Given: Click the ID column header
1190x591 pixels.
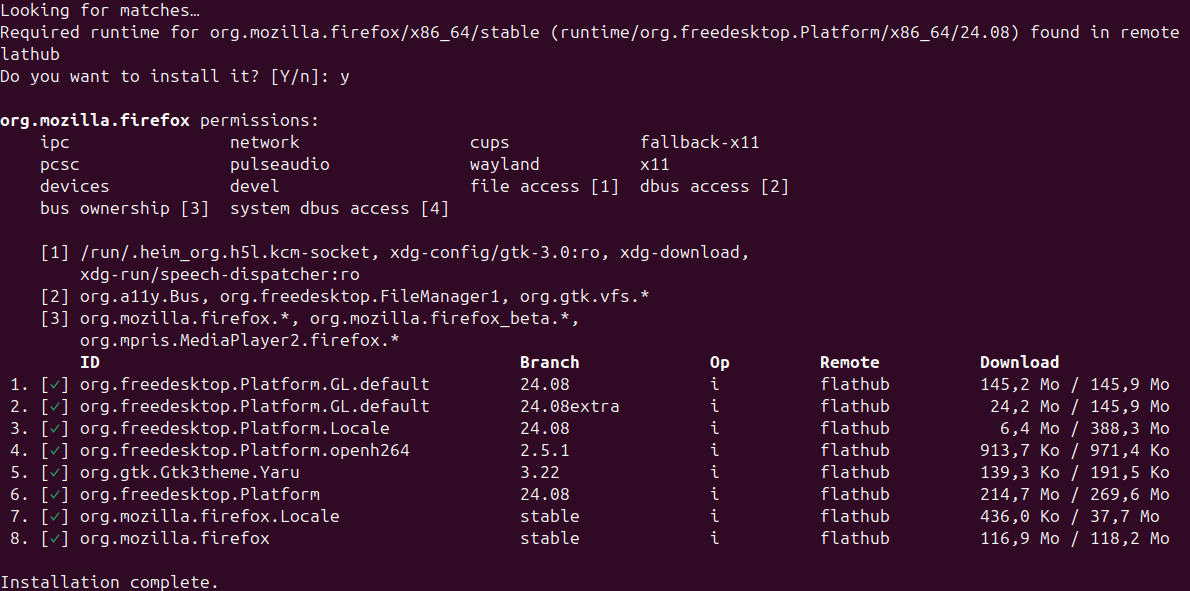Looking at the screenshot, I should tap(90, 362).
